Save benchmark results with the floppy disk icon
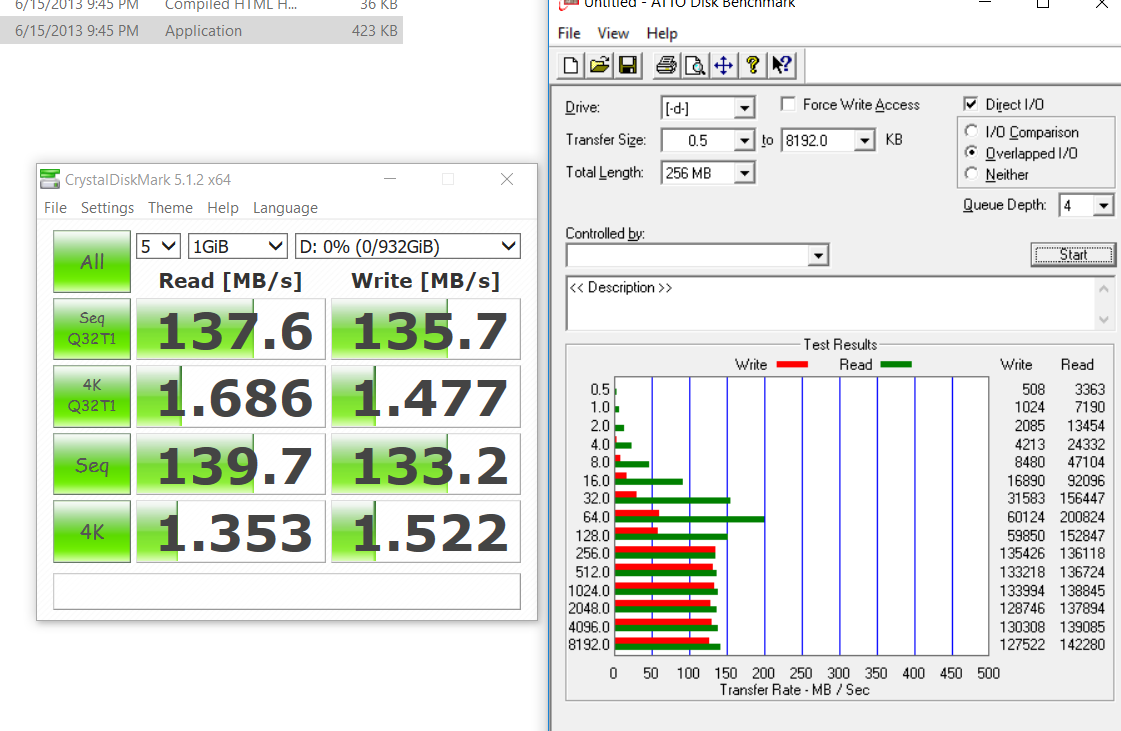The image size is (1121, 731). [628, 66]
